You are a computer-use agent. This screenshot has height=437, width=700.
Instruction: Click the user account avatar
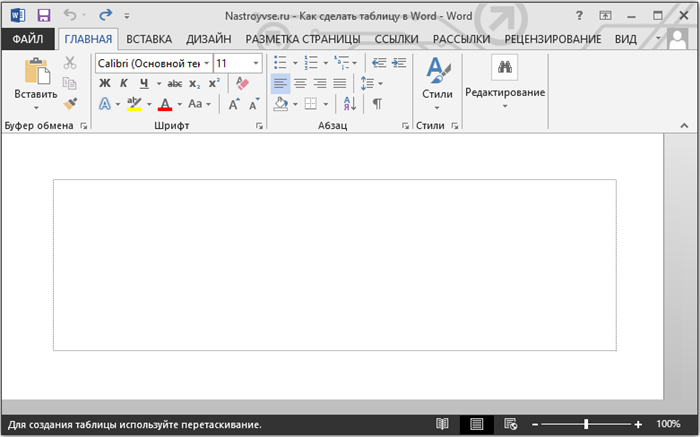tap(678, 39)
